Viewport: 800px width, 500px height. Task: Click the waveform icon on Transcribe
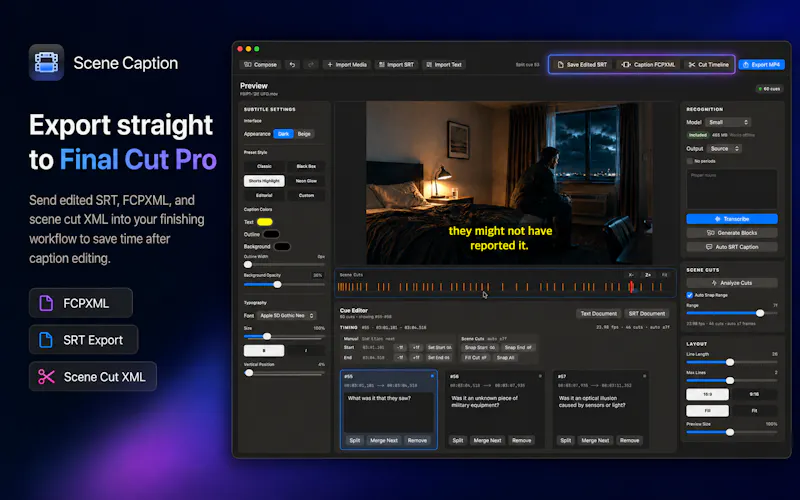click(x=718, y=219)
